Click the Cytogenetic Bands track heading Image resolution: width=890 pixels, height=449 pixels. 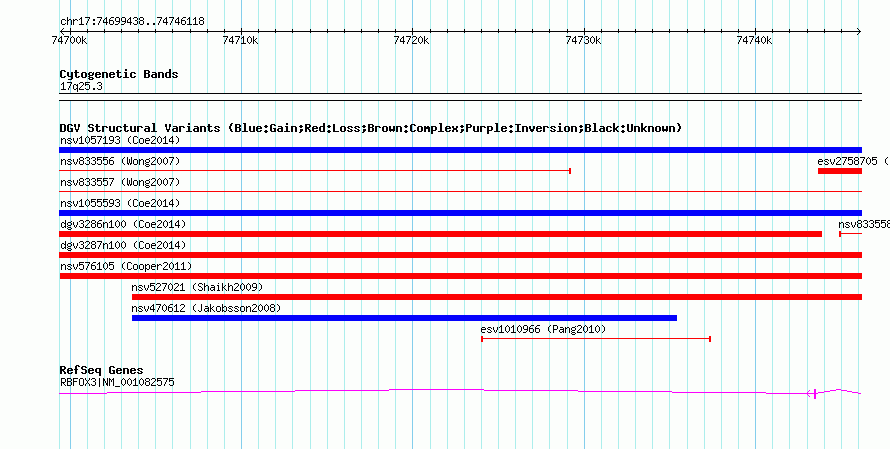pyautogui.click(x=119, y=74)
